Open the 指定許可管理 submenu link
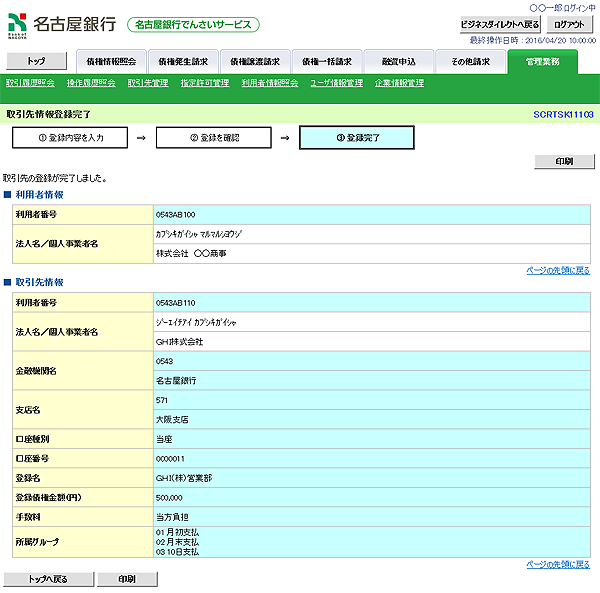 click(x=205, y=83)
